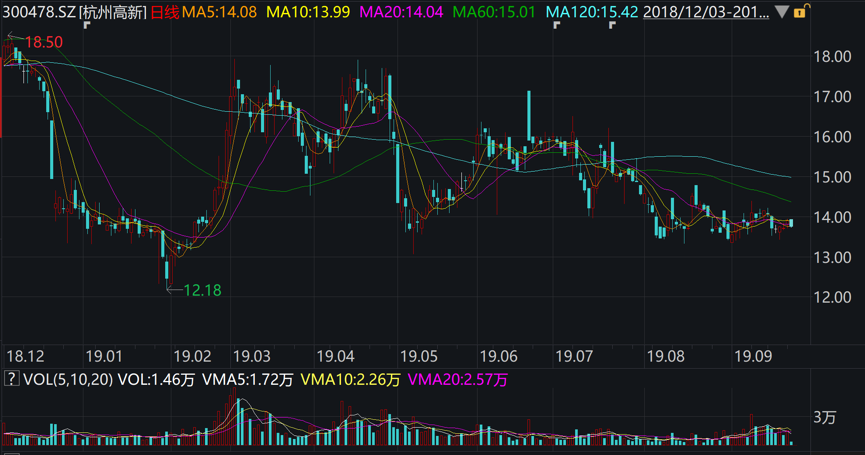
Task: Click the stock code 300478.SZ
Action: click(x=38, y=12)
